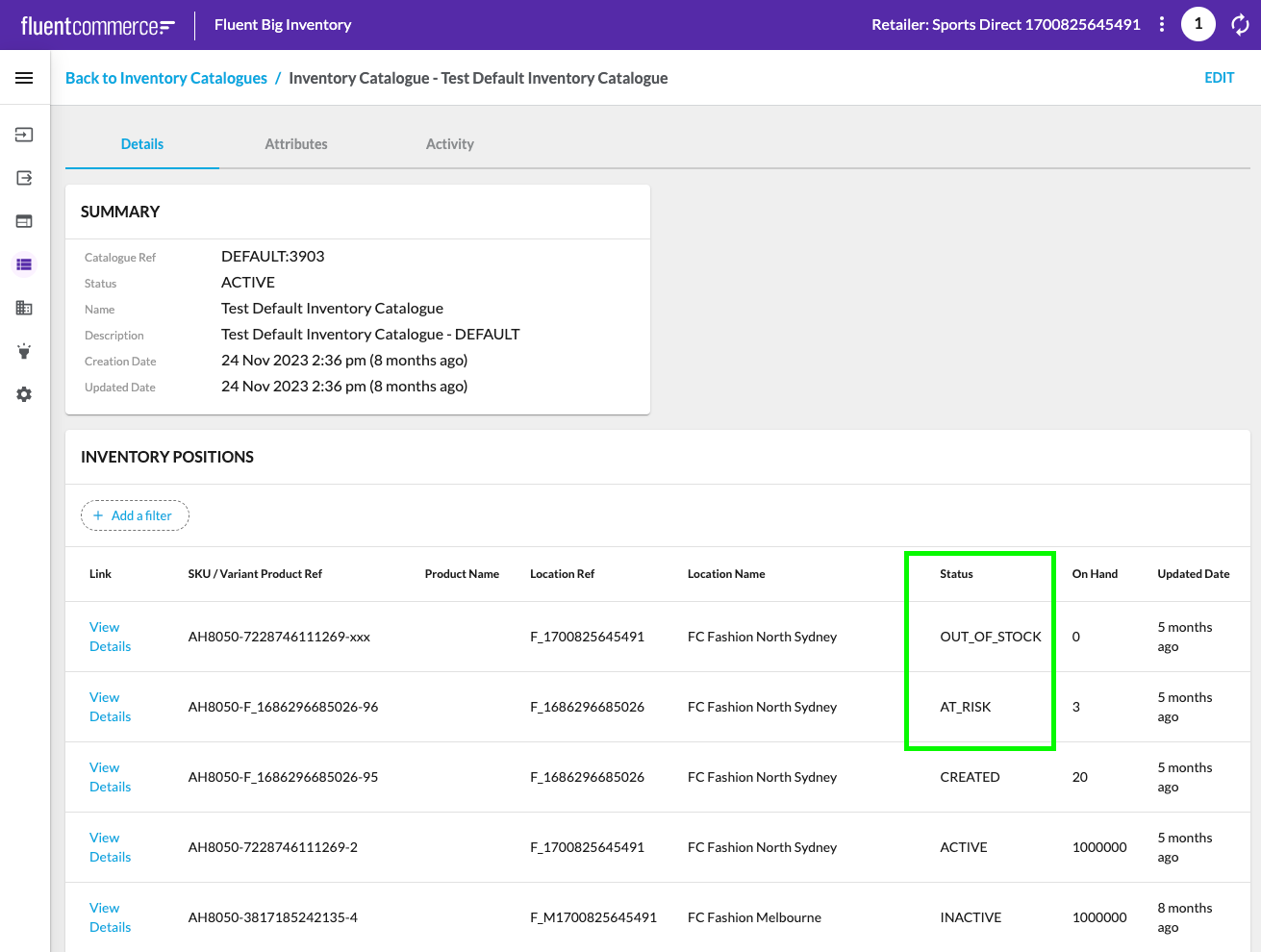The width and height of the screenshot is (1261, 952).
Task: View Details of the OUT_OF_STOCK position
Action: pyautogui.click(x=110, y=637)
